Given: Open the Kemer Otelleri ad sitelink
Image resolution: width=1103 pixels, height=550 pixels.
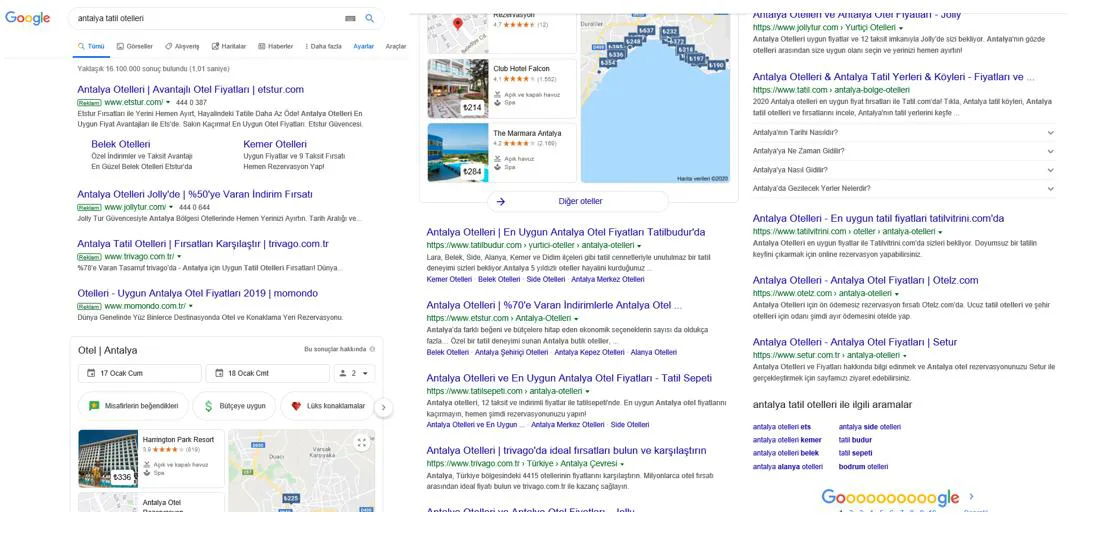Looking at the screenshot, I should (x=275, y=144).
